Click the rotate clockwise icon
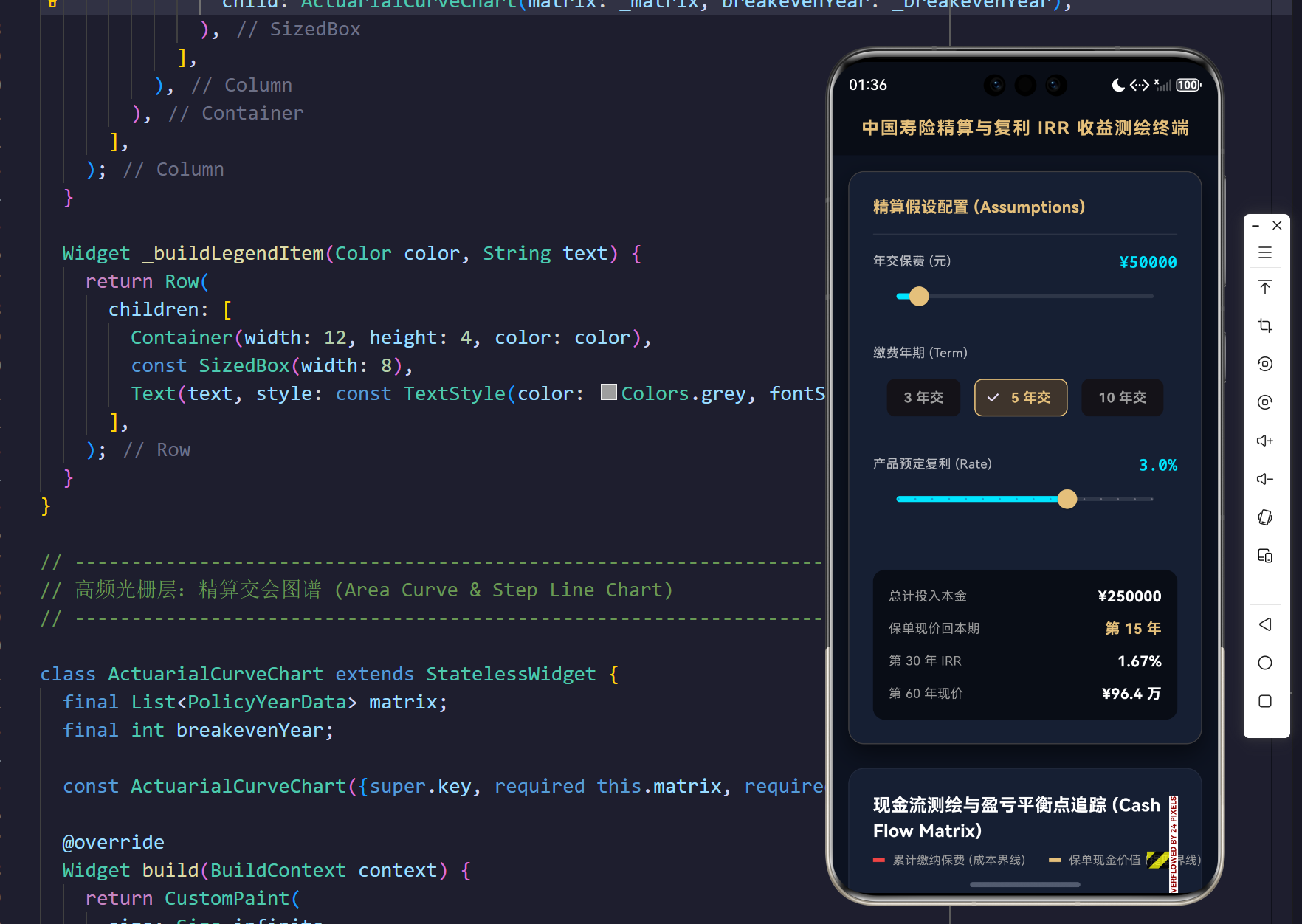The height and width of the screenshot is (924, 1302). [x=1265, y=402]
